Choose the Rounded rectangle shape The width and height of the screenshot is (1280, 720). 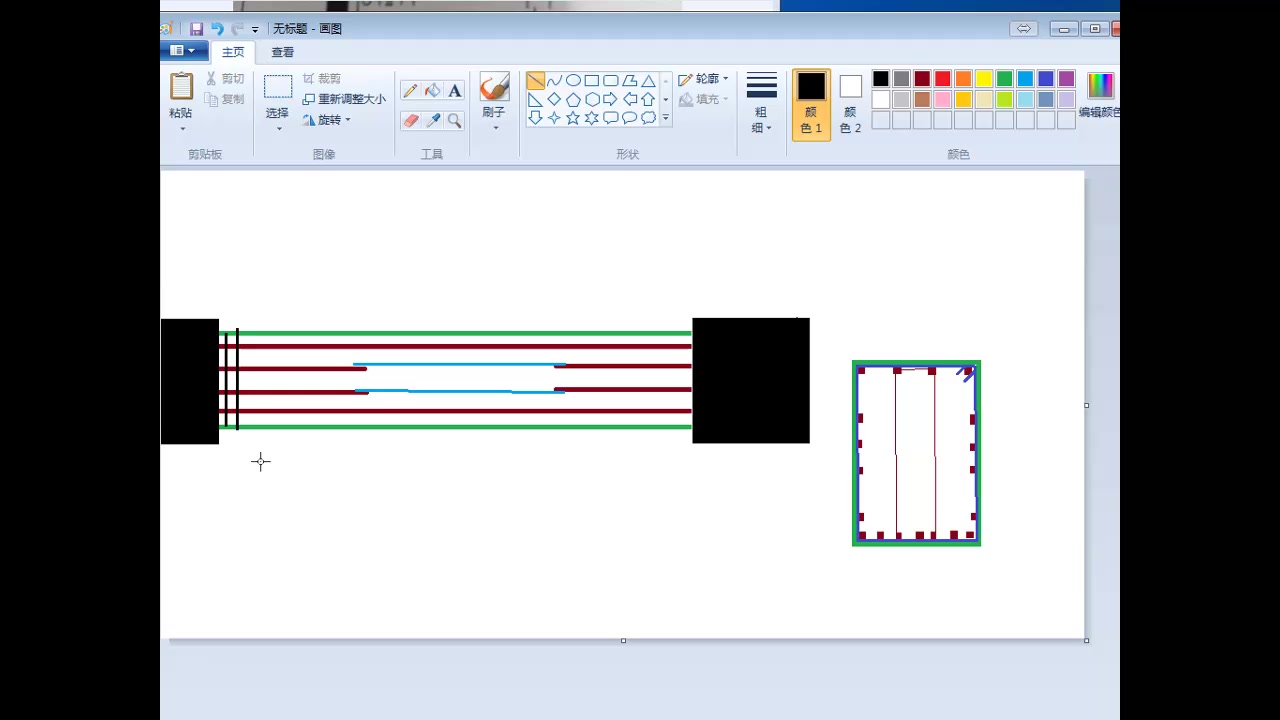pos(610,81)
